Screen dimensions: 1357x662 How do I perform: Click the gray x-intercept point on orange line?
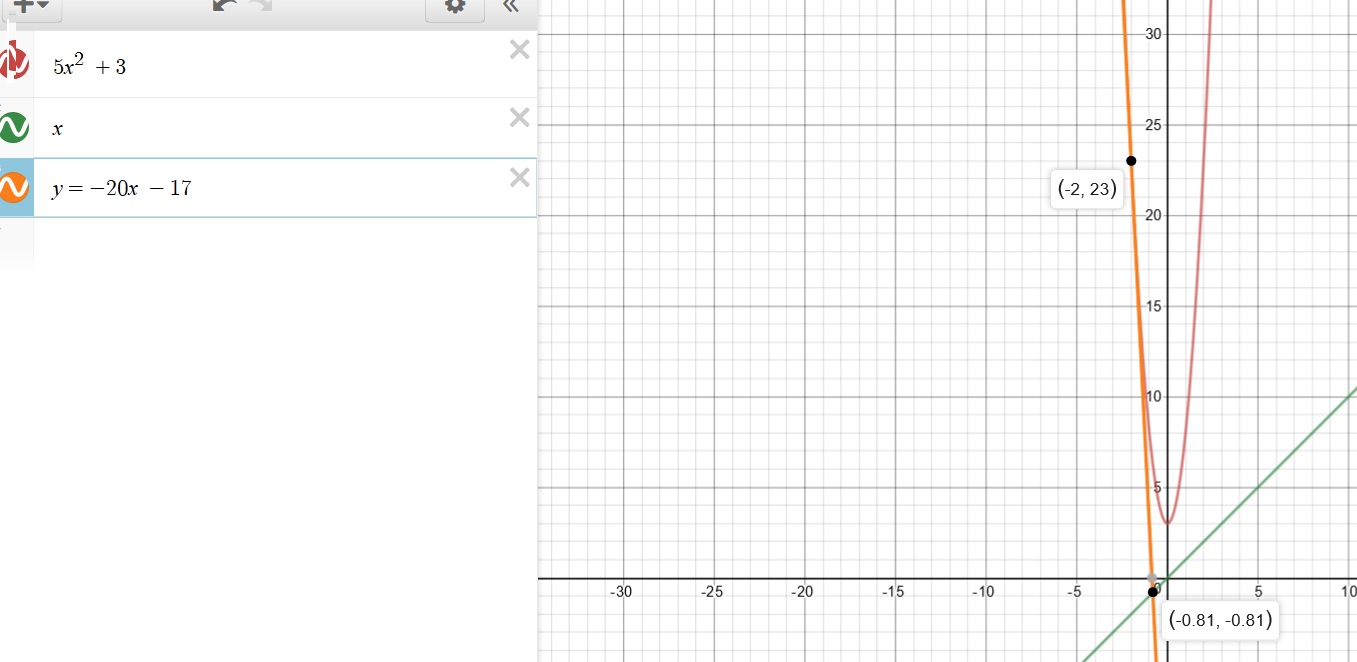click(x=1152, y=578)
